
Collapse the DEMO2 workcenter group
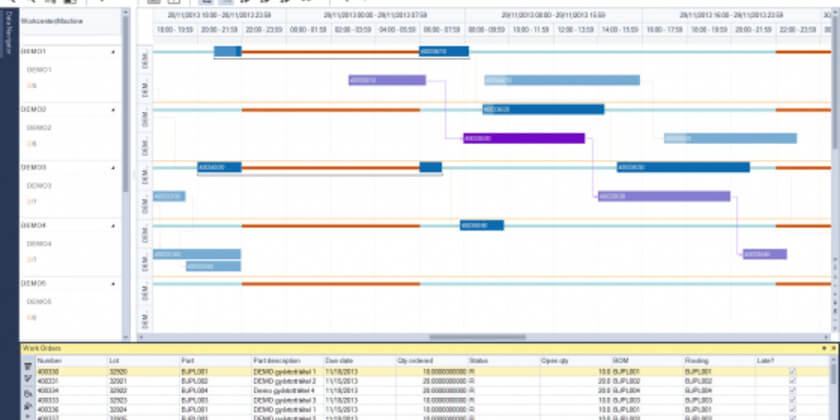pos(112,109)
